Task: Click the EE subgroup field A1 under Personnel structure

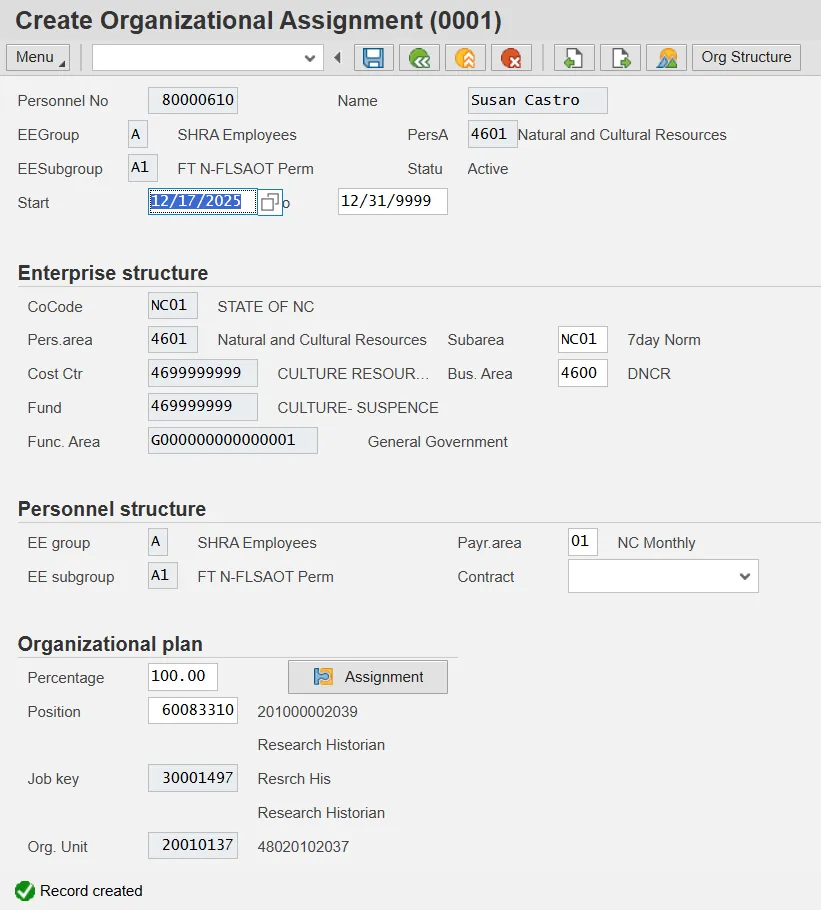Action: click(163, 576)
